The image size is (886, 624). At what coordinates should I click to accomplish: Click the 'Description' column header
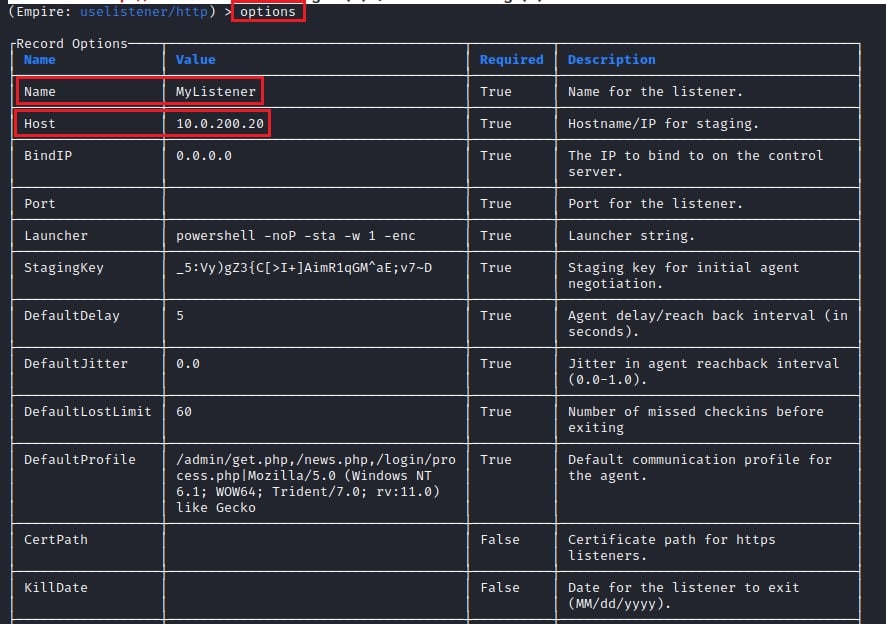[x=611, y=59]
